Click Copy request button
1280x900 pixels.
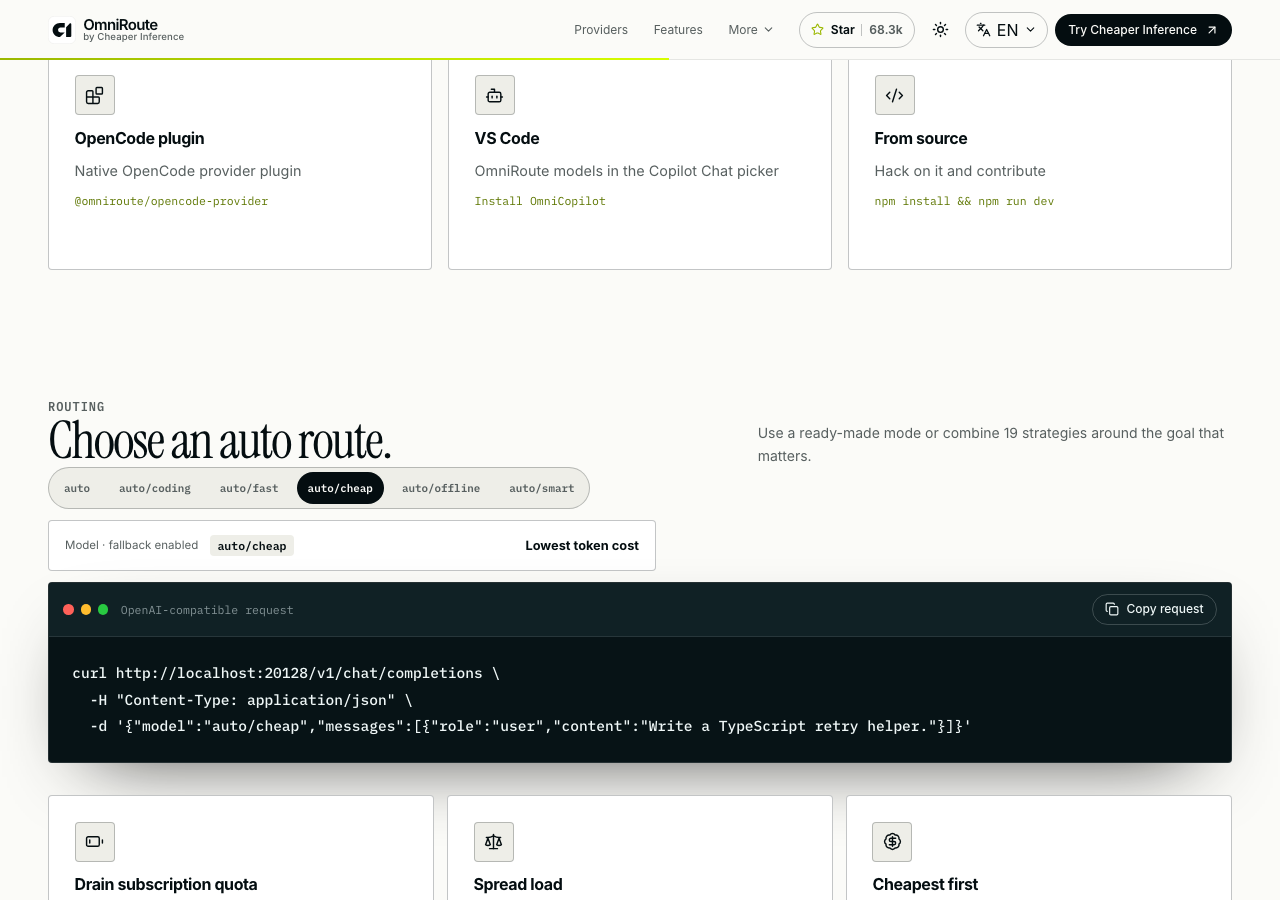1154,609
